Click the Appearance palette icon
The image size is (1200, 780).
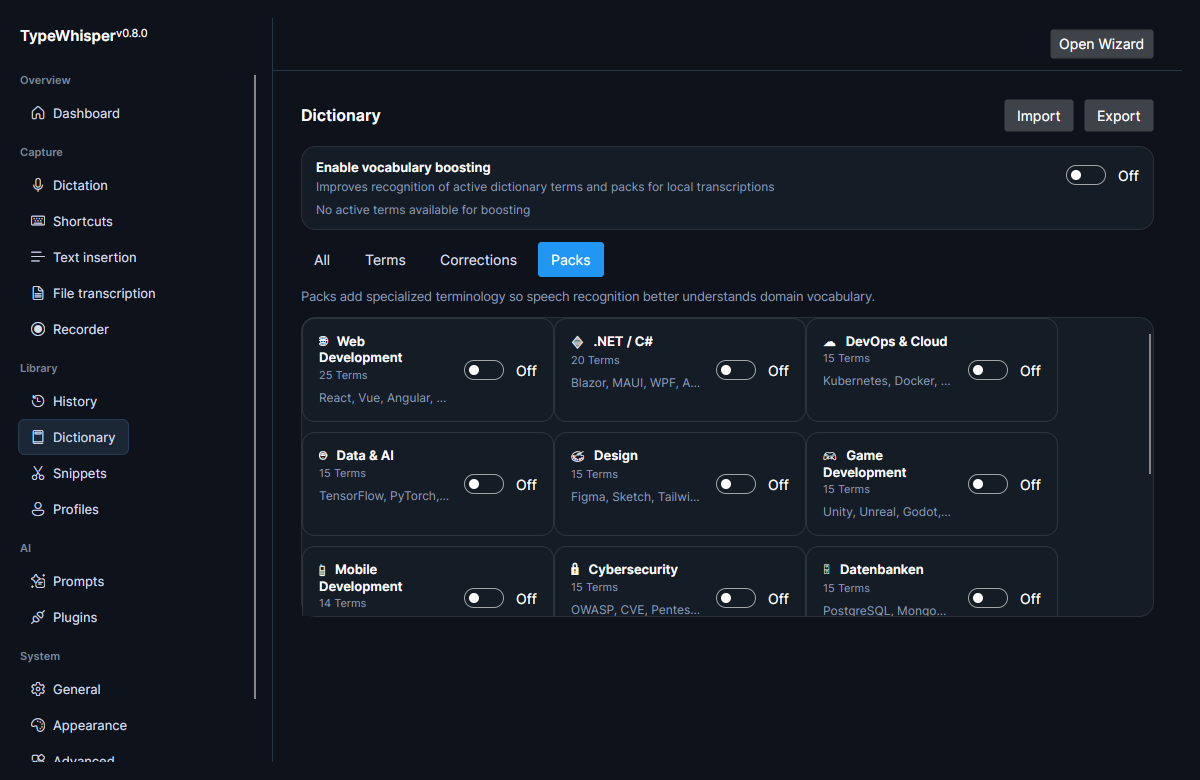click(38, 725)
